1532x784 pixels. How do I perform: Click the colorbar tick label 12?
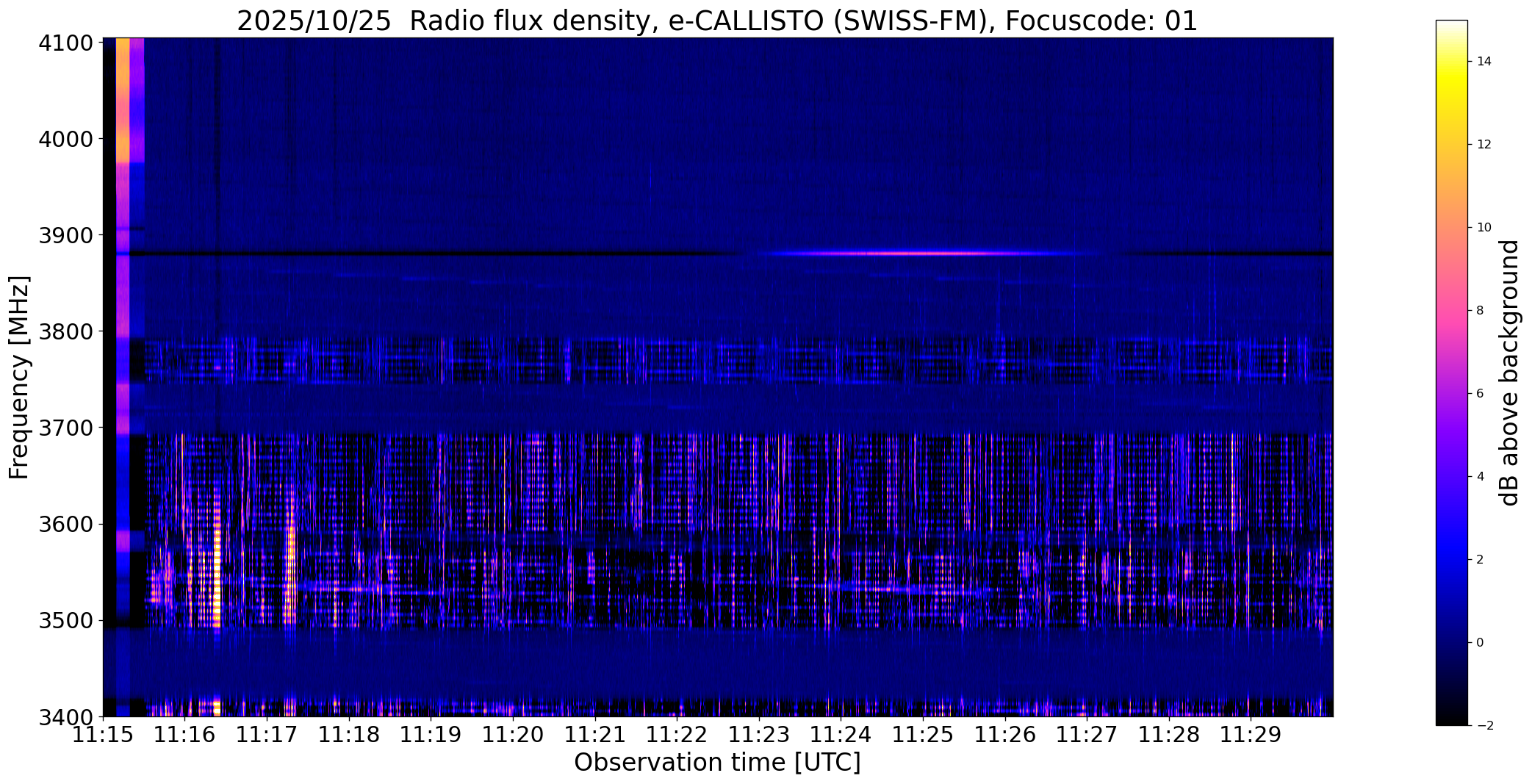1484,145
